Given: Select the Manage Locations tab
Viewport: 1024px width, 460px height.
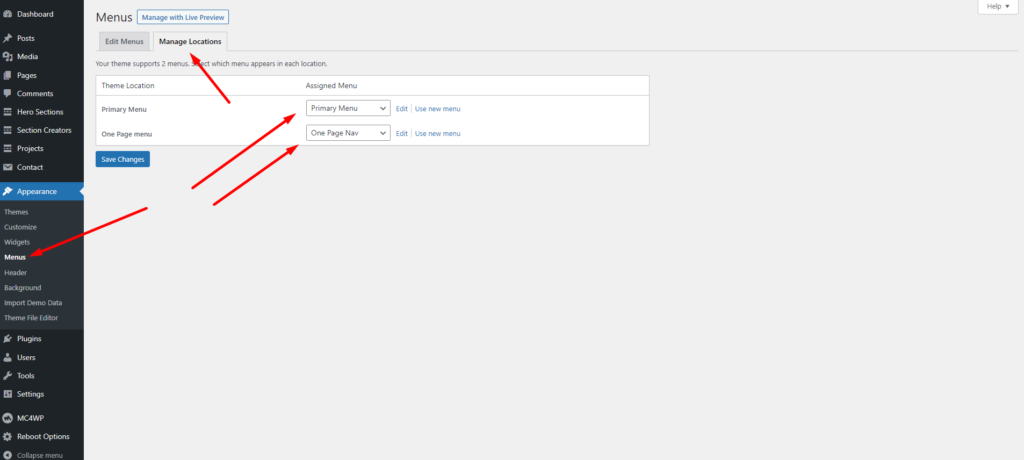Looking at the screenshot, I should [190, 41].
